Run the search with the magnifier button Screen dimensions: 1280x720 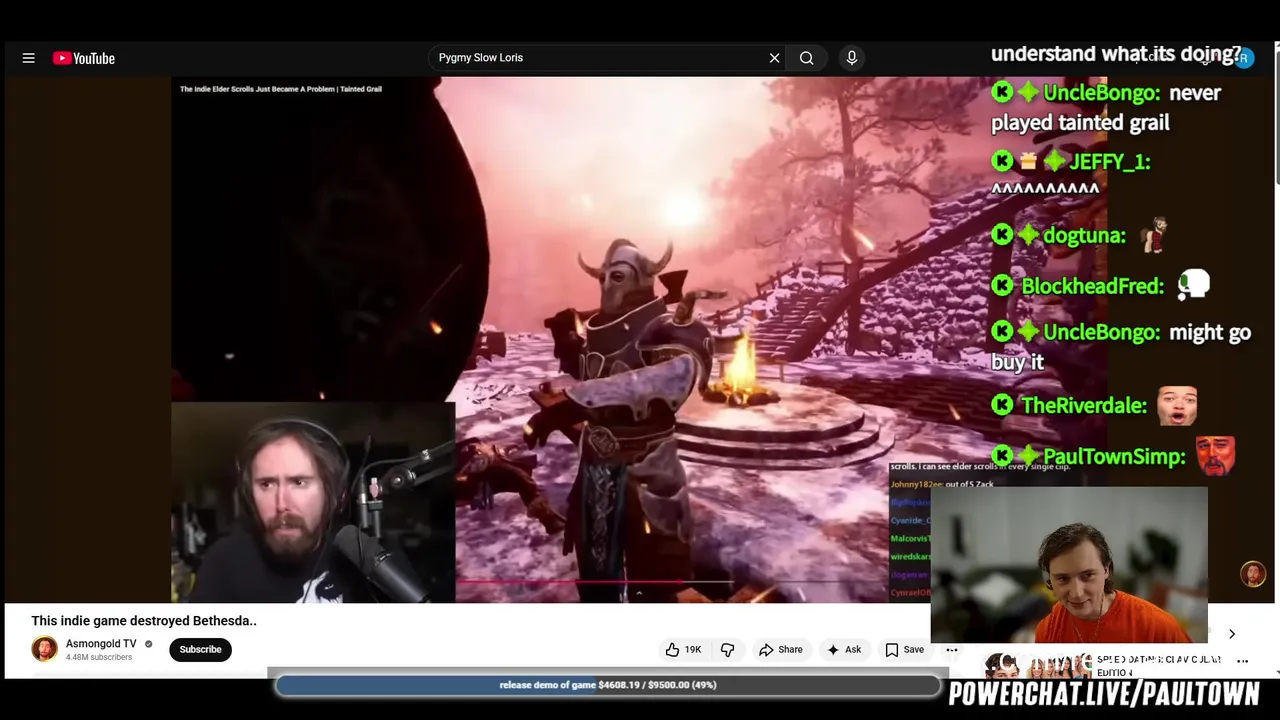click(806, 58)
